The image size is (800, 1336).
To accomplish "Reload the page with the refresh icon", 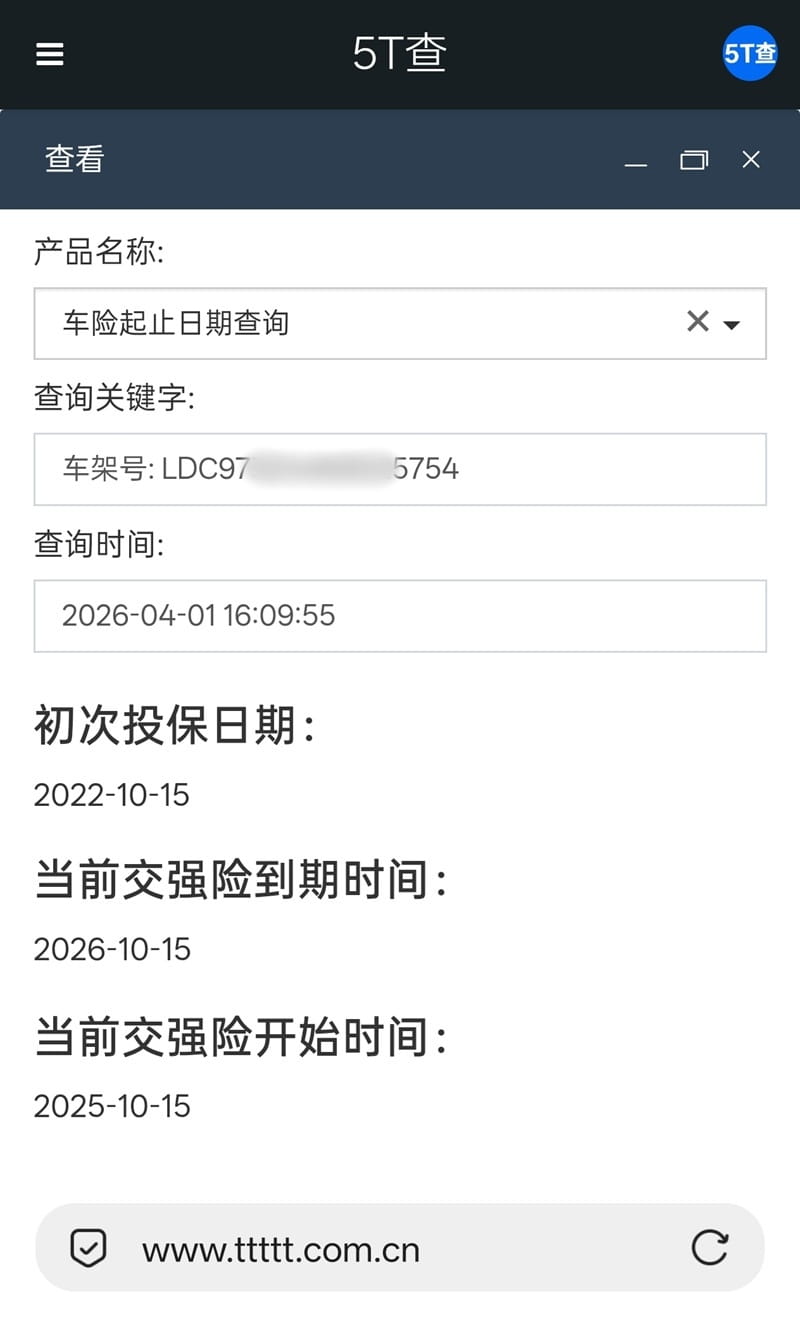I will pyautogui.click(x=709, y=1248).
